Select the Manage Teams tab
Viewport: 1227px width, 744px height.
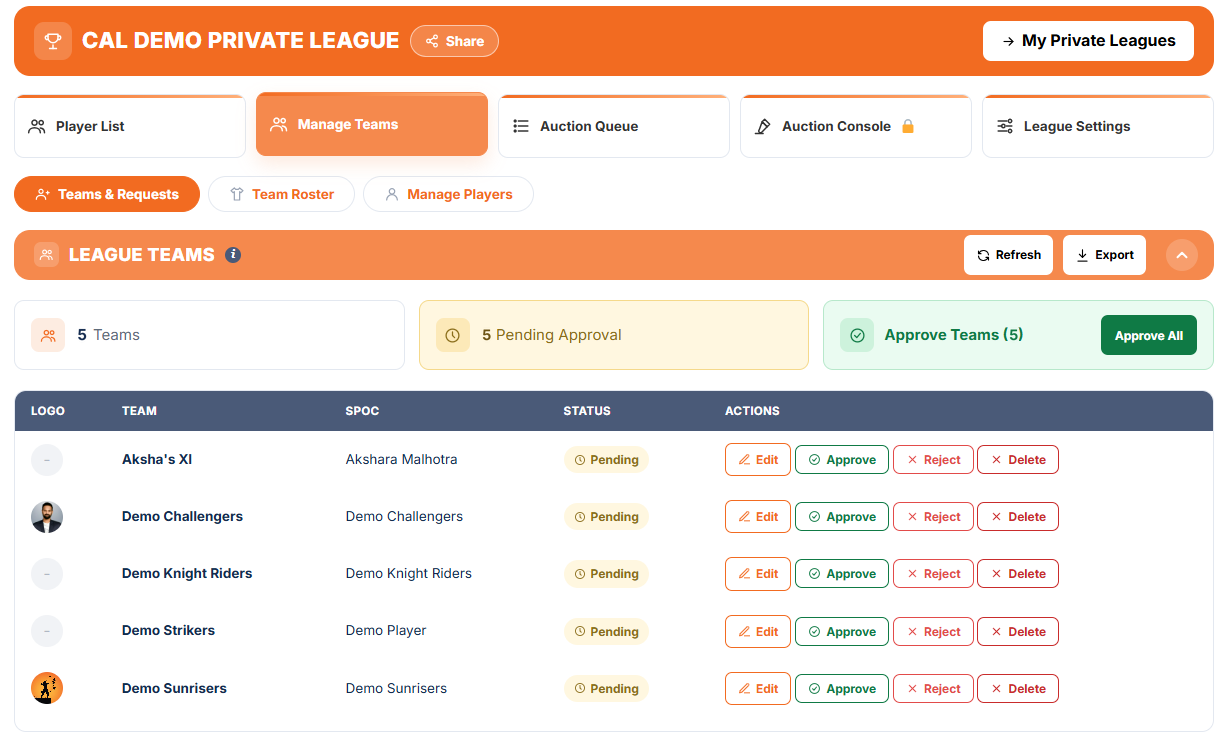coord(372,124)
